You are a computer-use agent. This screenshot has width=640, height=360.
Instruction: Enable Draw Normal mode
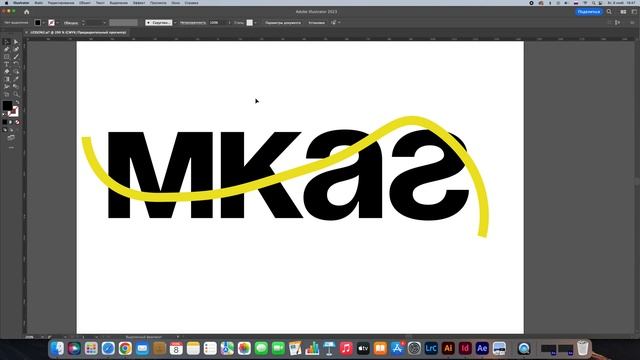click(5, 129)
